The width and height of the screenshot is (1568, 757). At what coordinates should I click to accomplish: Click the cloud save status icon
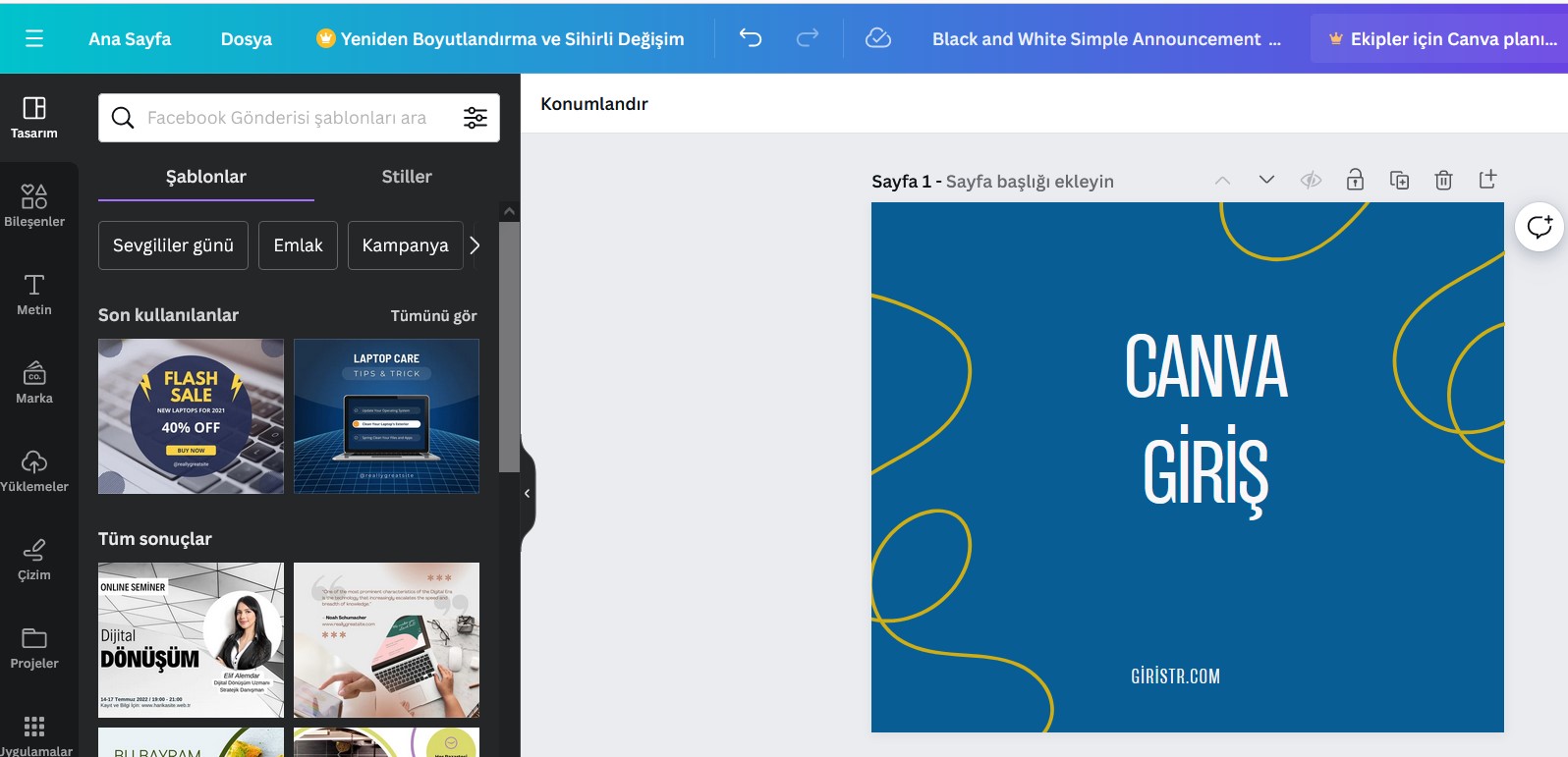(x=877, y=38)
